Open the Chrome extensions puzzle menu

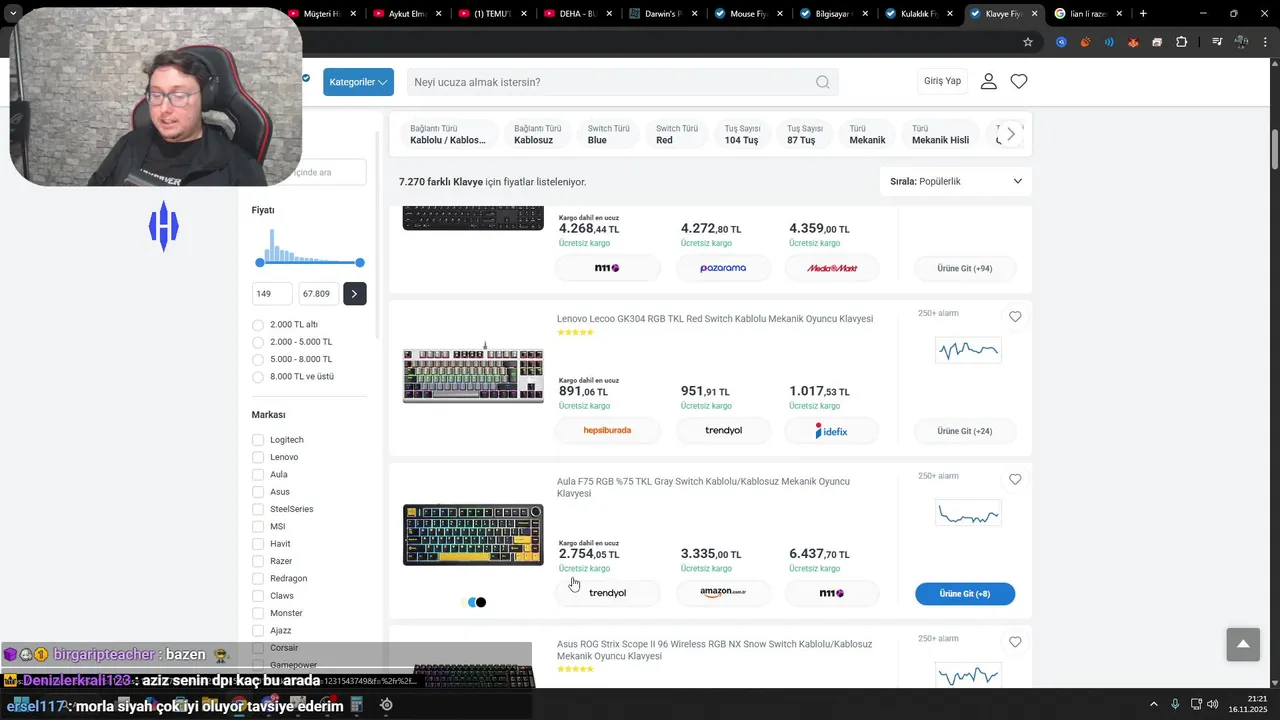tap(1182, 42)
